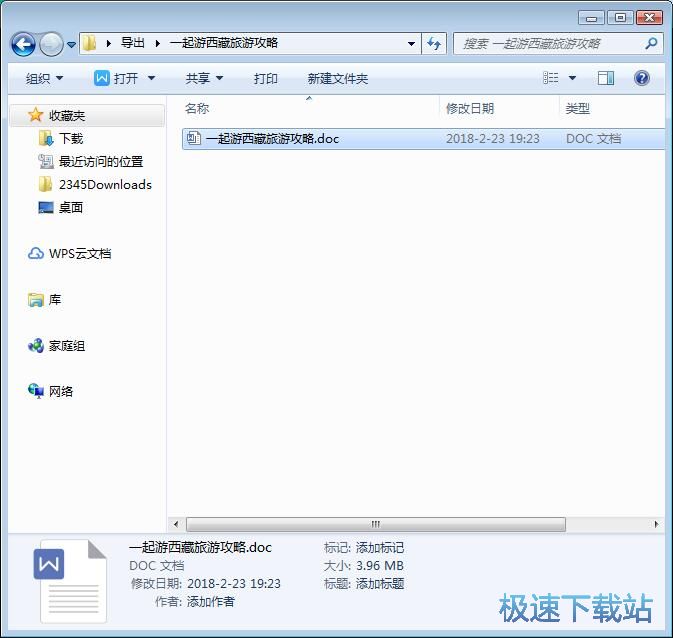Viewport: 673px width, 638px height.
Task: Click 添加标题 in the details pane
Action: point(380,584)
